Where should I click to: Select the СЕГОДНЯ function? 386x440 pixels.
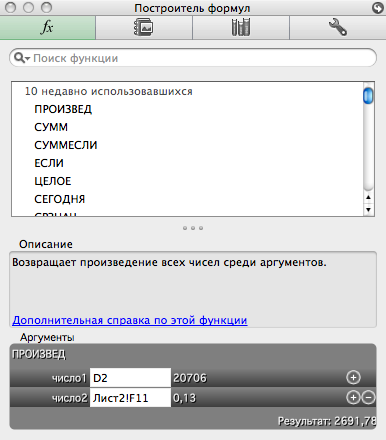tap(60, 199)
